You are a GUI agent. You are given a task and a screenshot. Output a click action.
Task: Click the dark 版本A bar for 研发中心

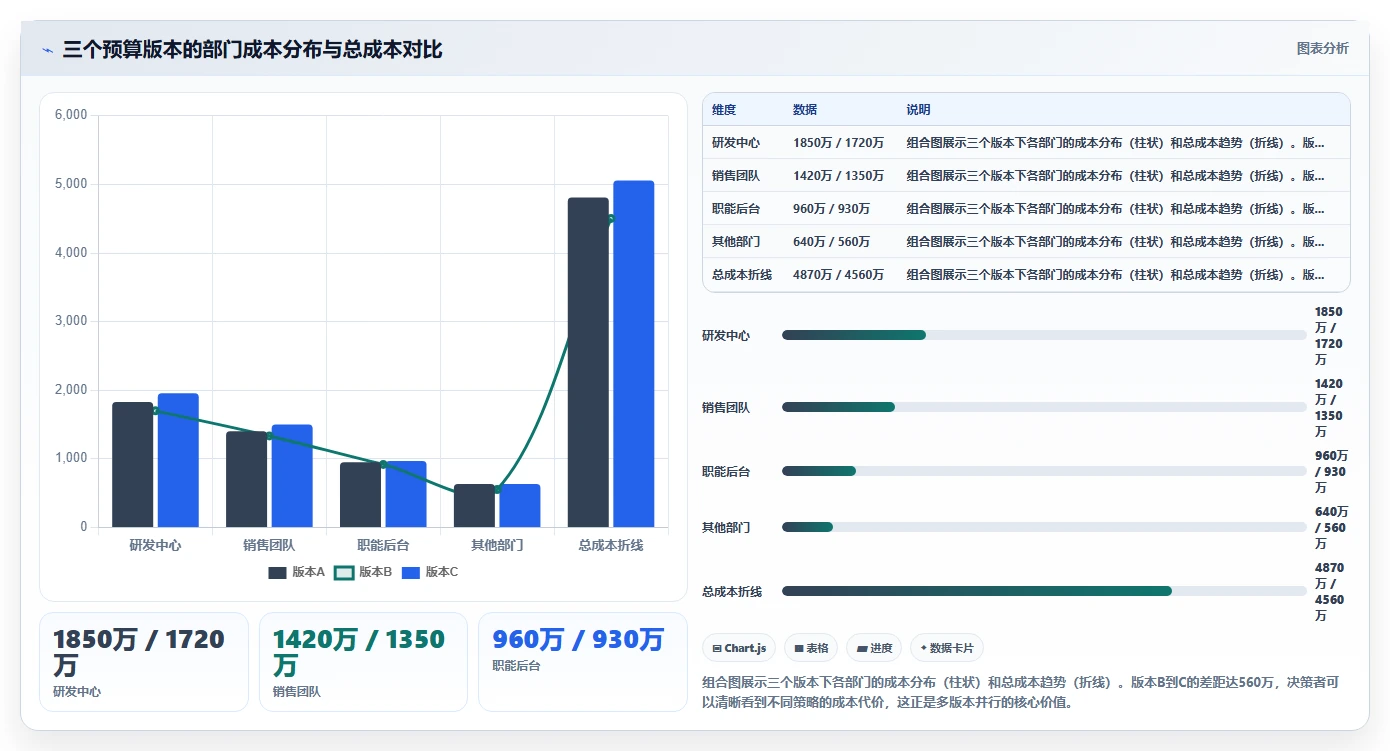click(133, 465)
